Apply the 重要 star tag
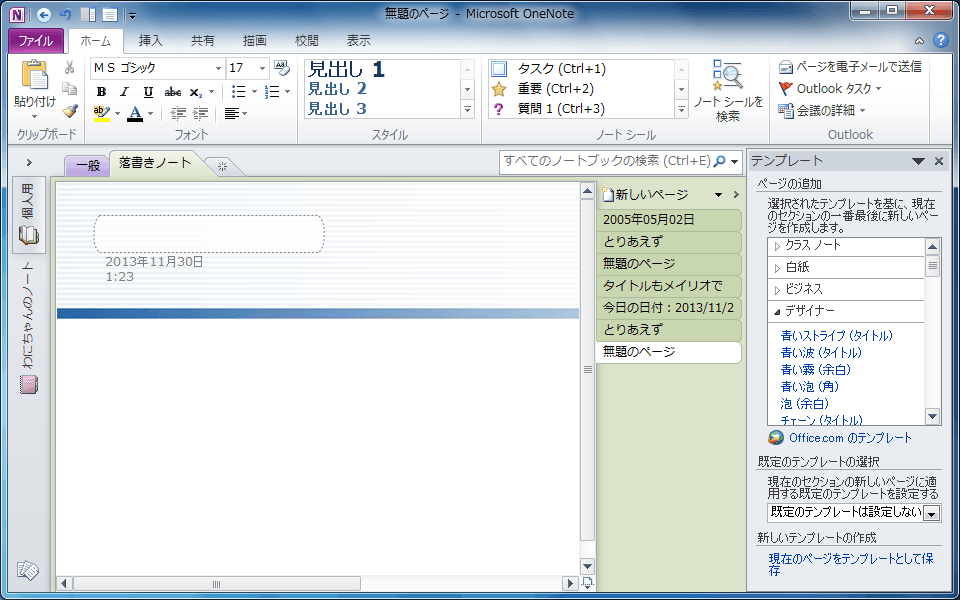The height and width of the screenshot is (600, 960). pyautogui.click(x=499, y=89)
